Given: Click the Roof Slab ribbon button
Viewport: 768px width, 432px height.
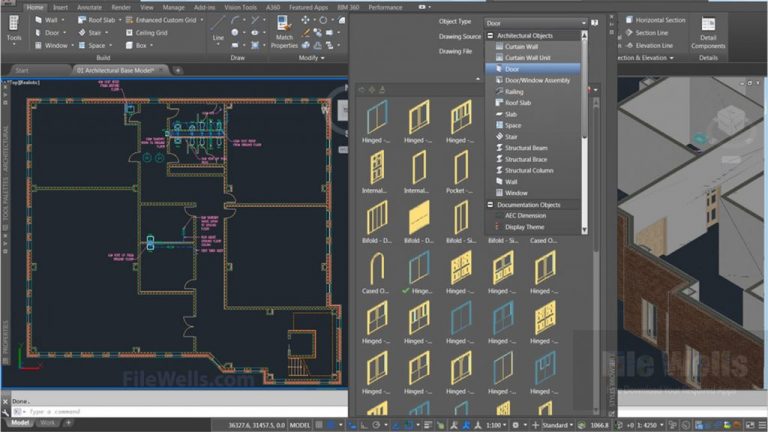Looking at the screenshot, I should [97, 20].
